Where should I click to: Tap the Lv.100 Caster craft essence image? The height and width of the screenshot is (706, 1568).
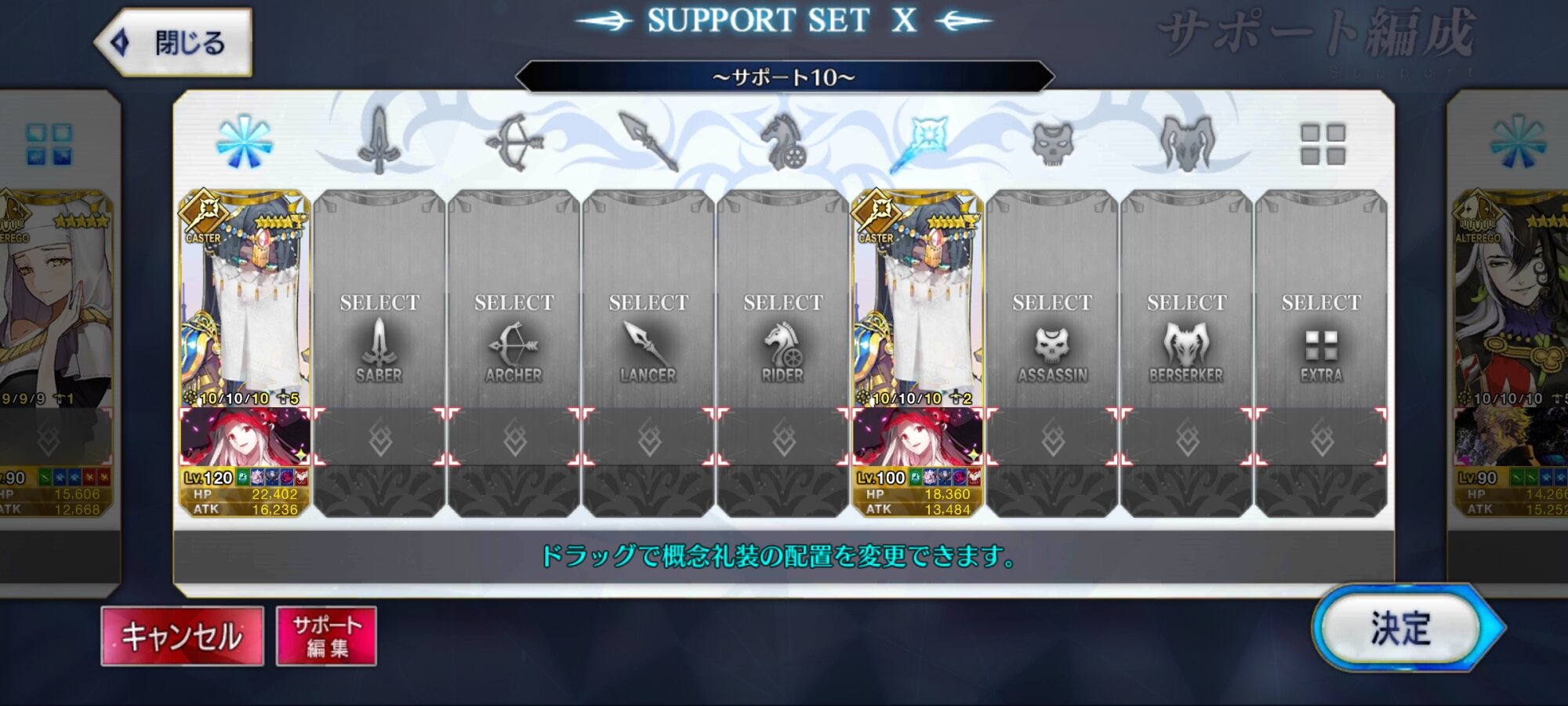pos(917,437)
